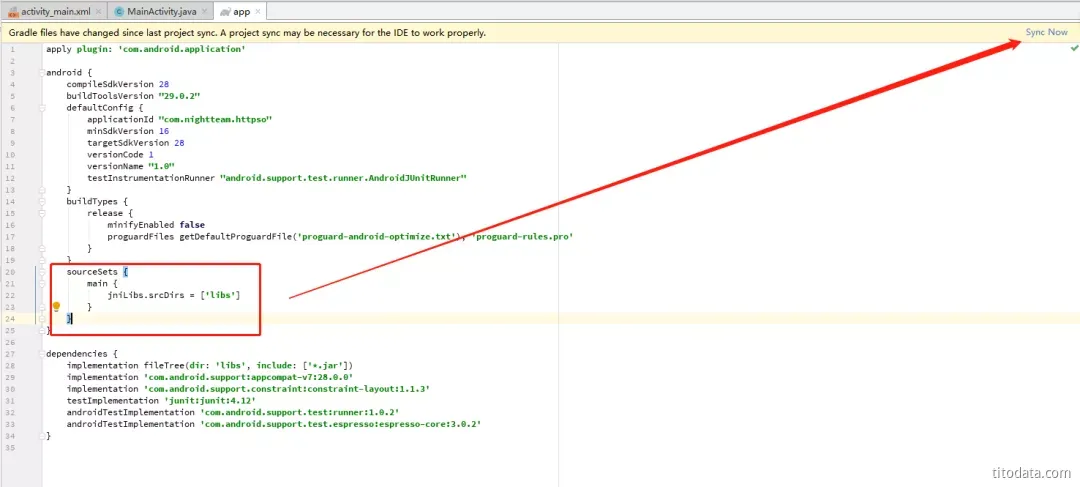
Task: Click line number 26 in gutter
Action: coord(12,342)
